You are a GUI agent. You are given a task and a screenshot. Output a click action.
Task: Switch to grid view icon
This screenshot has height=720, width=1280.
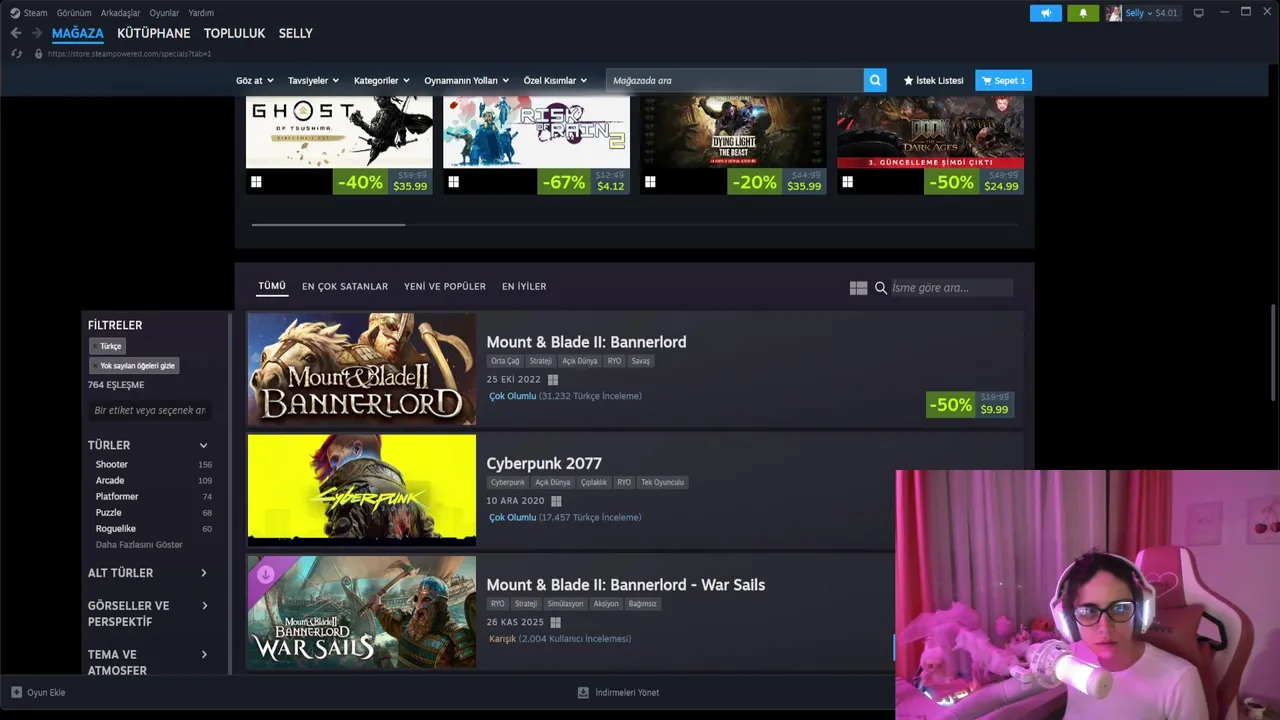coord(858,288)
